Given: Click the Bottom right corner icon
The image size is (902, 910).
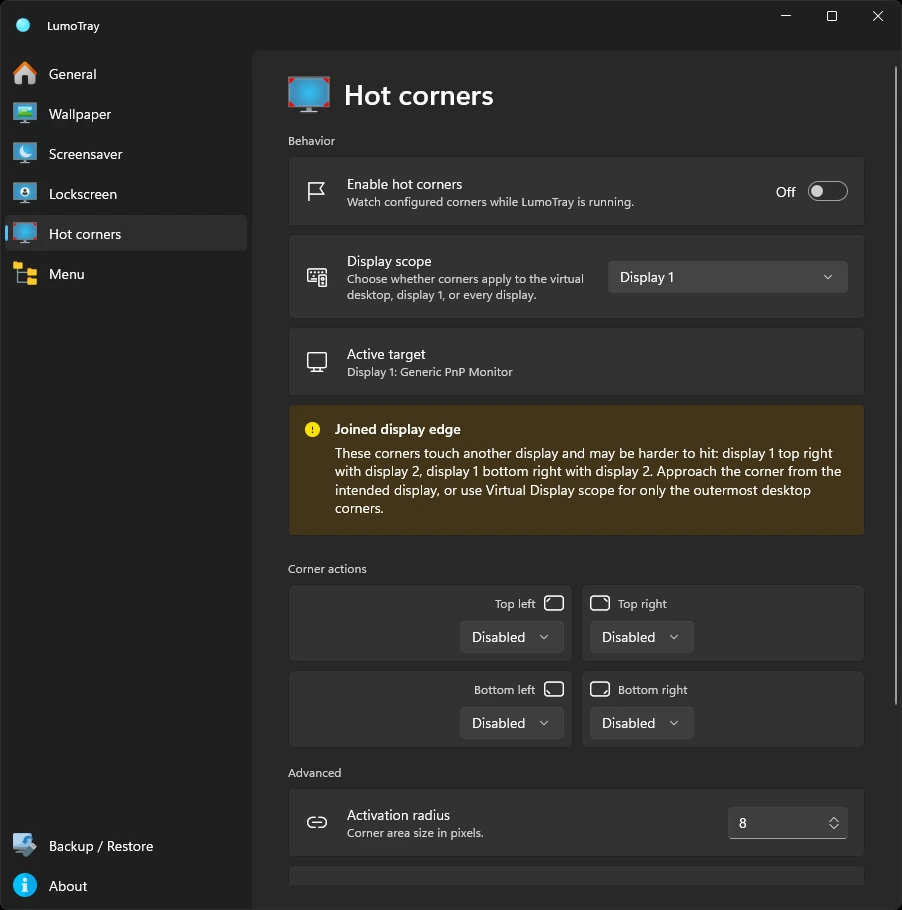Looking at the screenshot, I should [x=600, y=689].
